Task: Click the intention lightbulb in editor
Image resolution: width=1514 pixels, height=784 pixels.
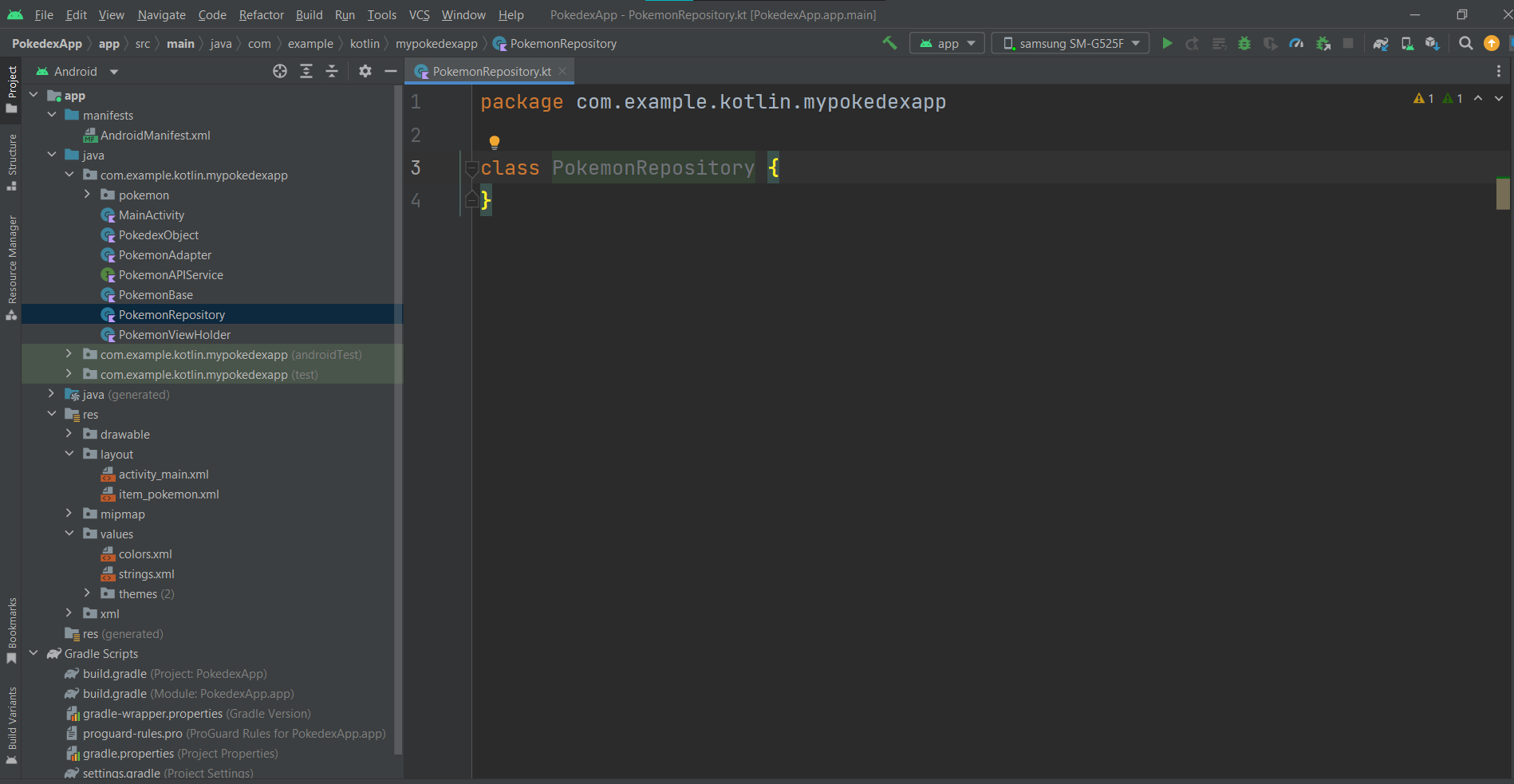Action: click(495, 143)
